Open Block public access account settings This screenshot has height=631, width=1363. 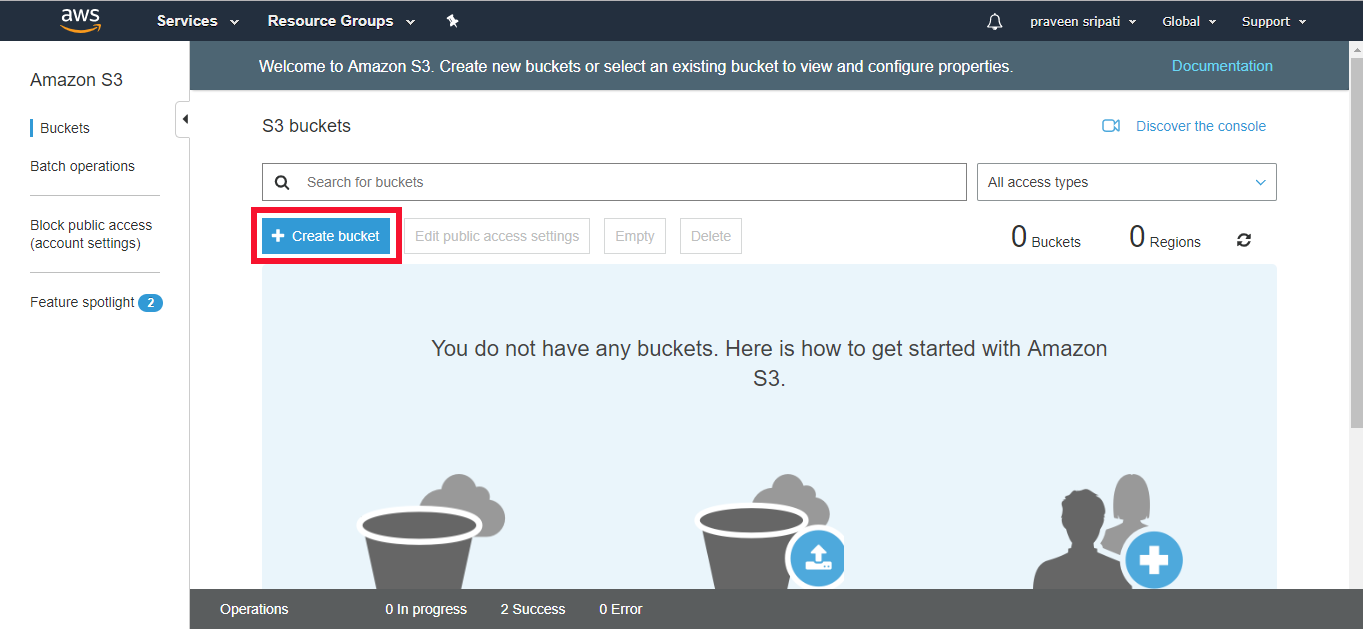tap(91, 234)
